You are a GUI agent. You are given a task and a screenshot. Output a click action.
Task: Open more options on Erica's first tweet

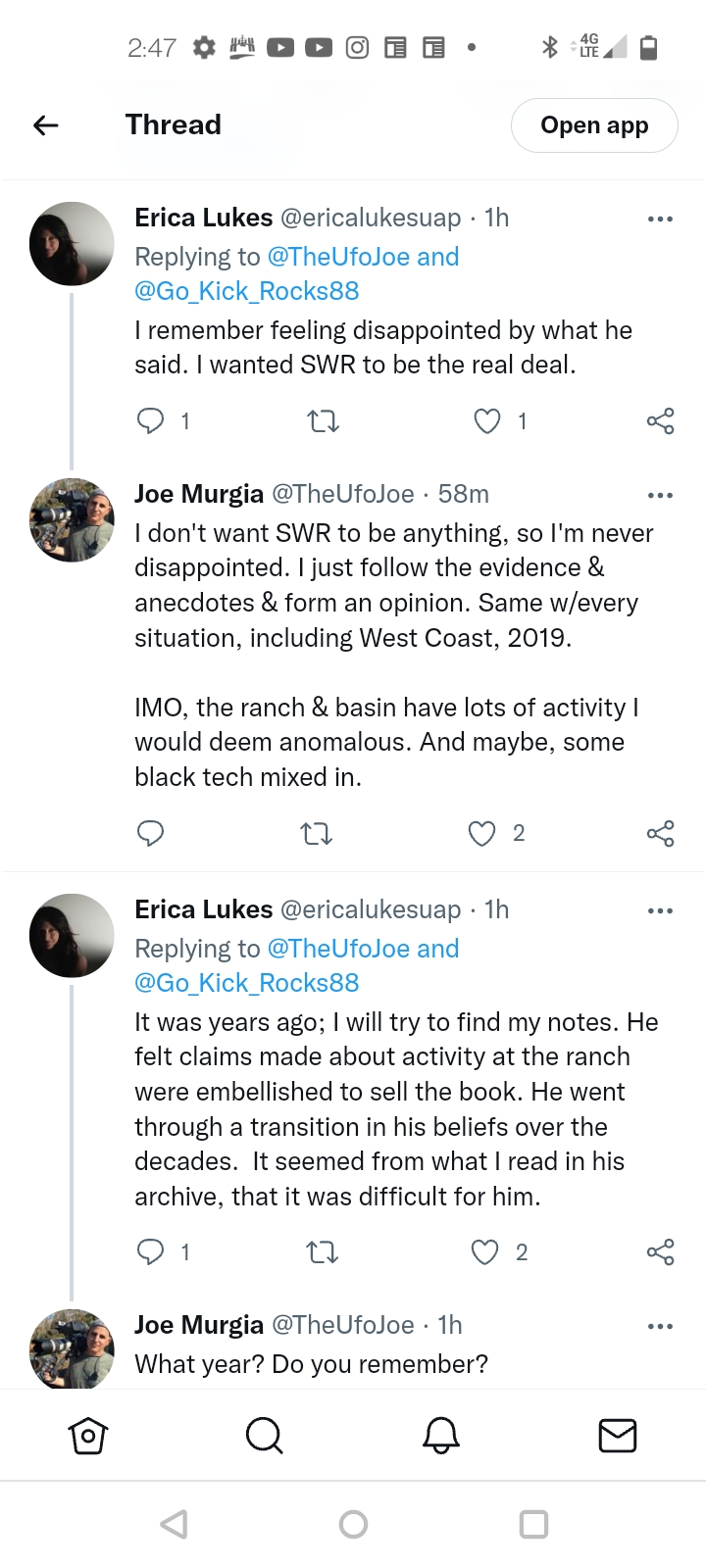660,219
